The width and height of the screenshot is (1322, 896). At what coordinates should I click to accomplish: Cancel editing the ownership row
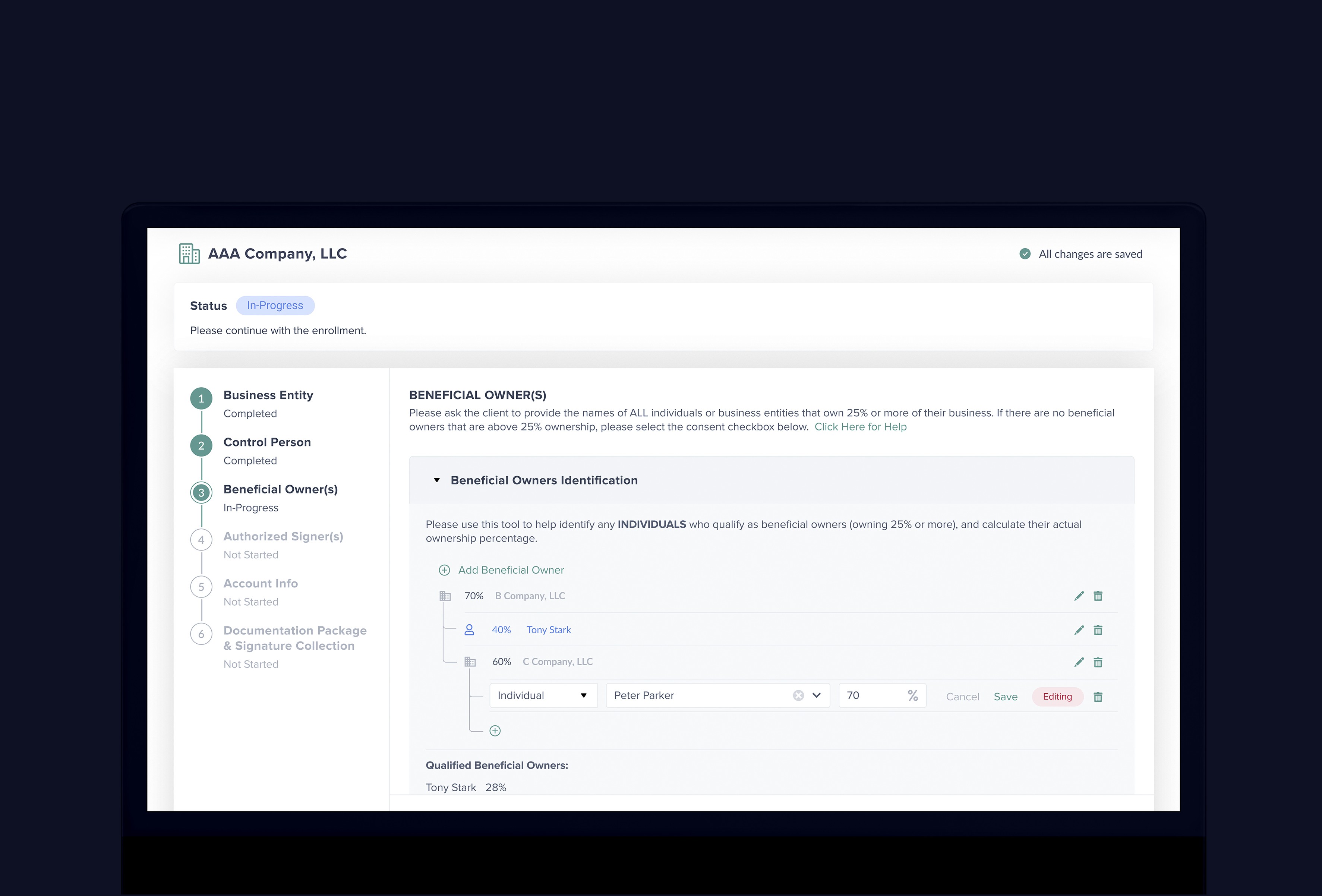coord(962,696)
